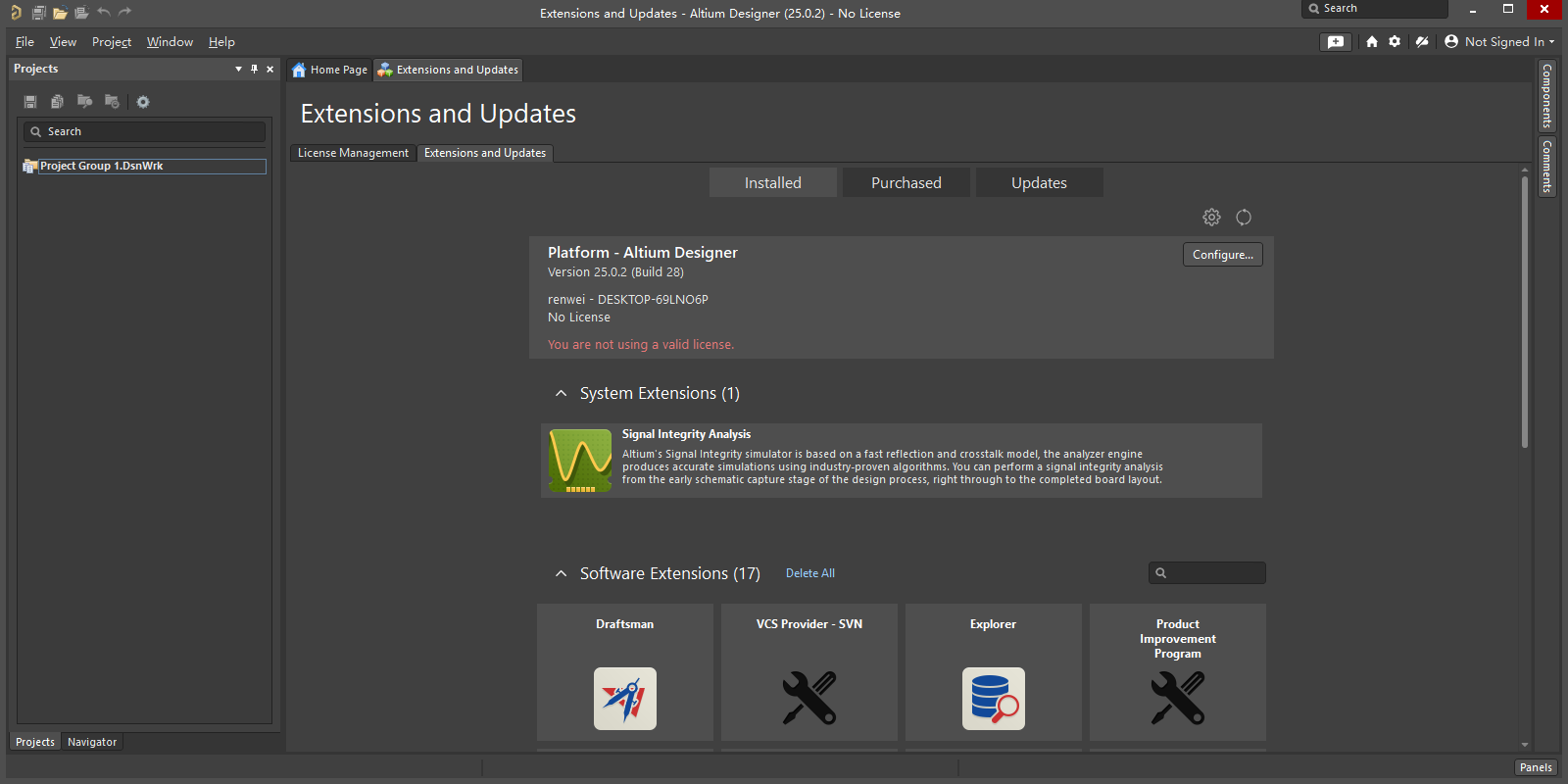Open Projects panel settings gear icon
Screen dimensions: 1568x784
[143, 102]
